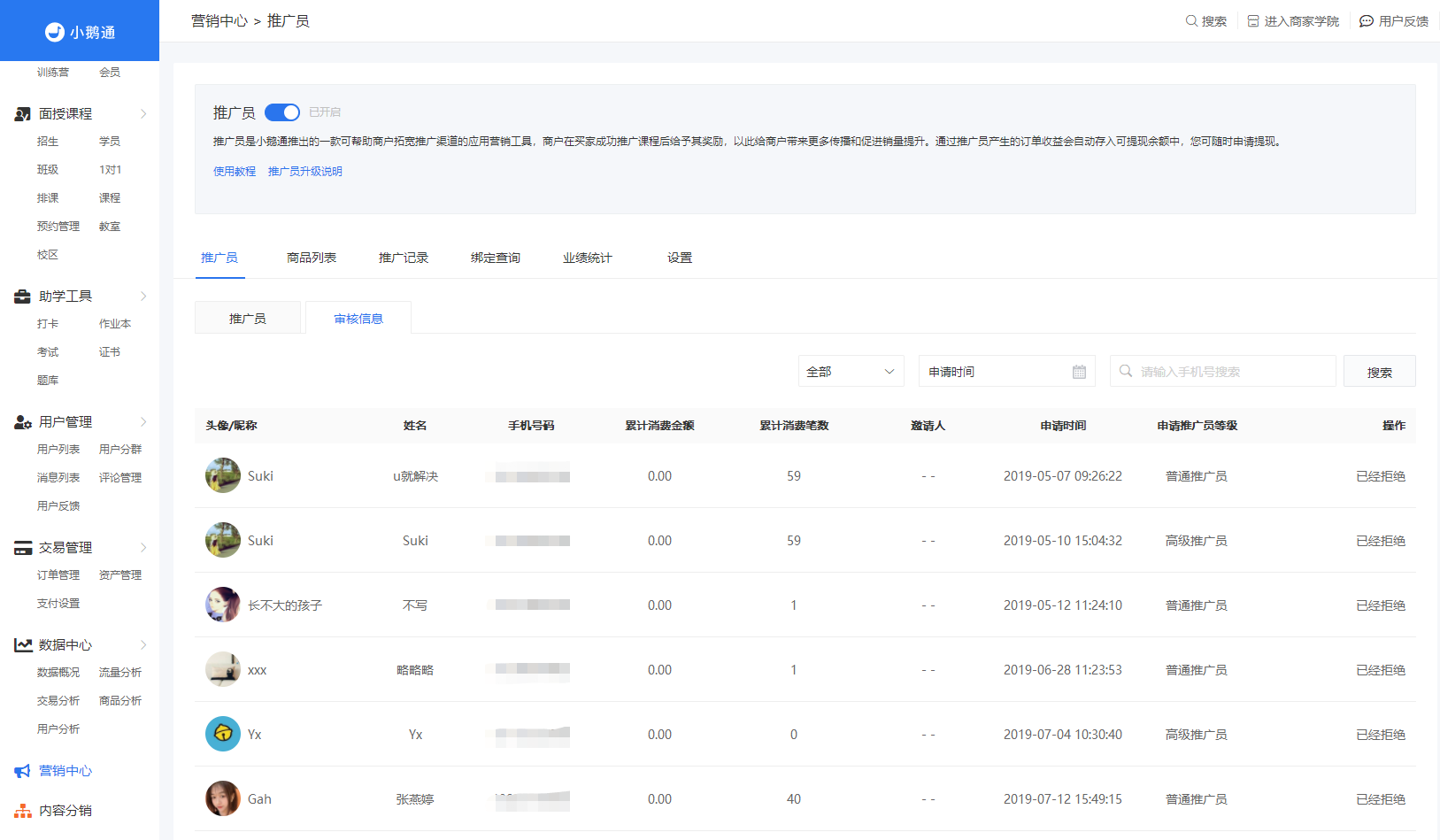
Task: Select the 推广员 sub-tab
Action: 248,318
